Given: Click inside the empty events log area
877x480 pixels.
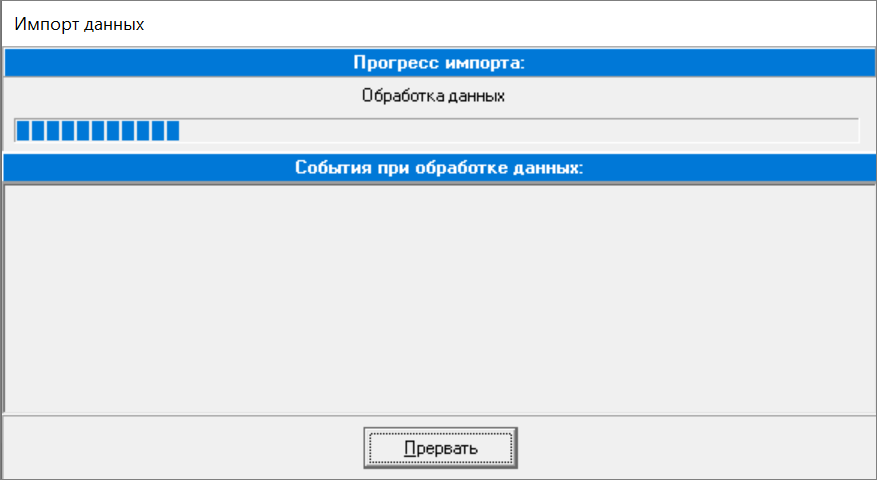Looking at the screenshot, I should (x=438, y=298).
